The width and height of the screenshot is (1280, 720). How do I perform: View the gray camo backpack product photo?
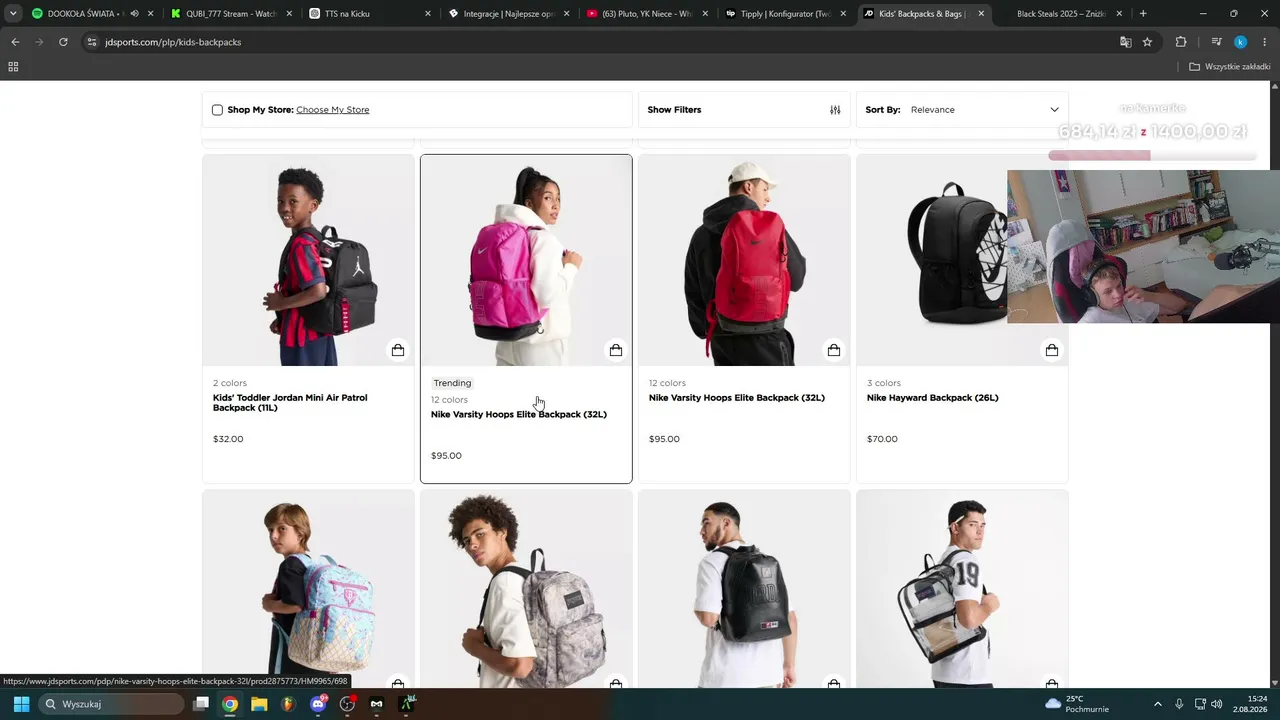(x=526, y=590)
